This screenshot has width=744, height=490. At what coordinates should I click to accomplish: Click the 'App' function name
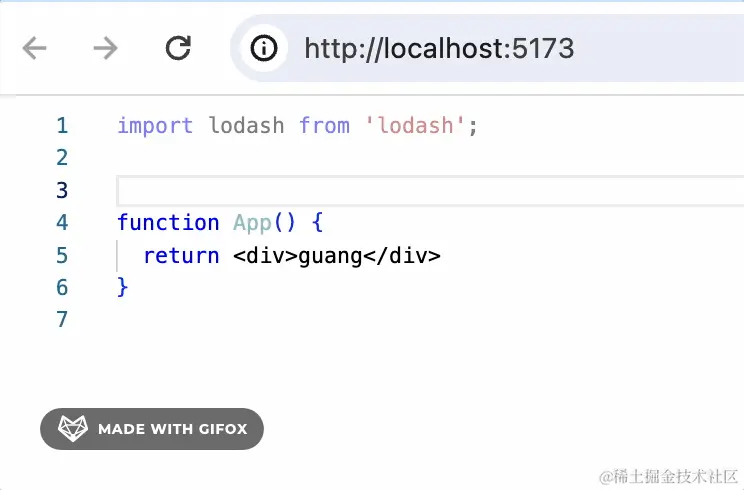[252, 223]
